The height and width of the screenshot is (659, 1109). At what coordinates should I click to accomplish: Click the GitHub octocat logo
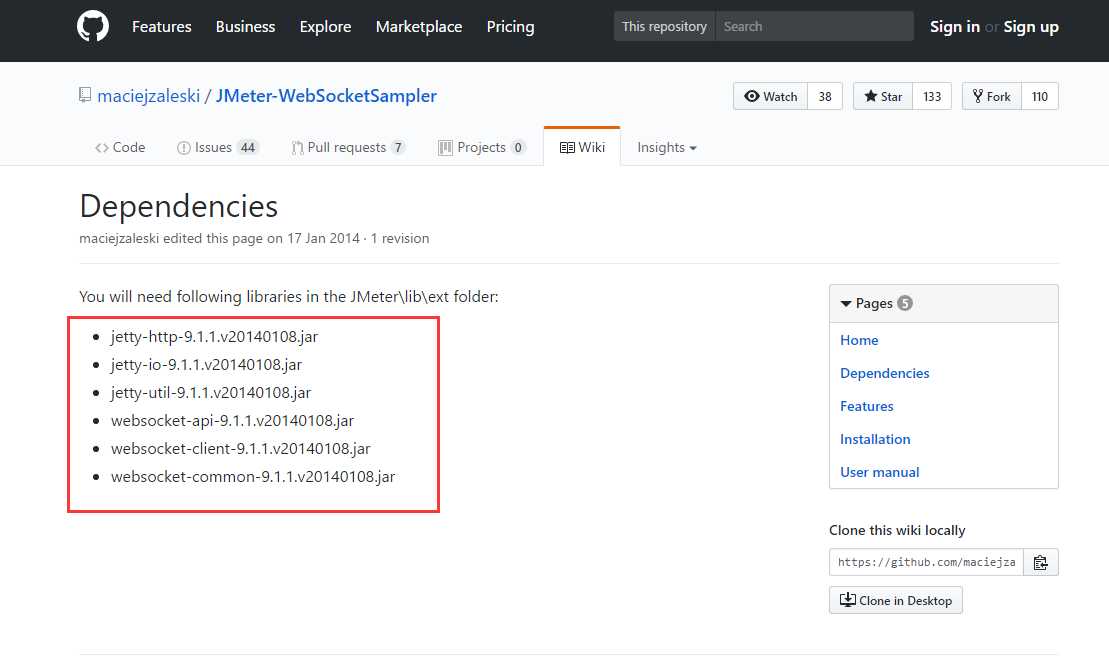(x=93, y=27)
